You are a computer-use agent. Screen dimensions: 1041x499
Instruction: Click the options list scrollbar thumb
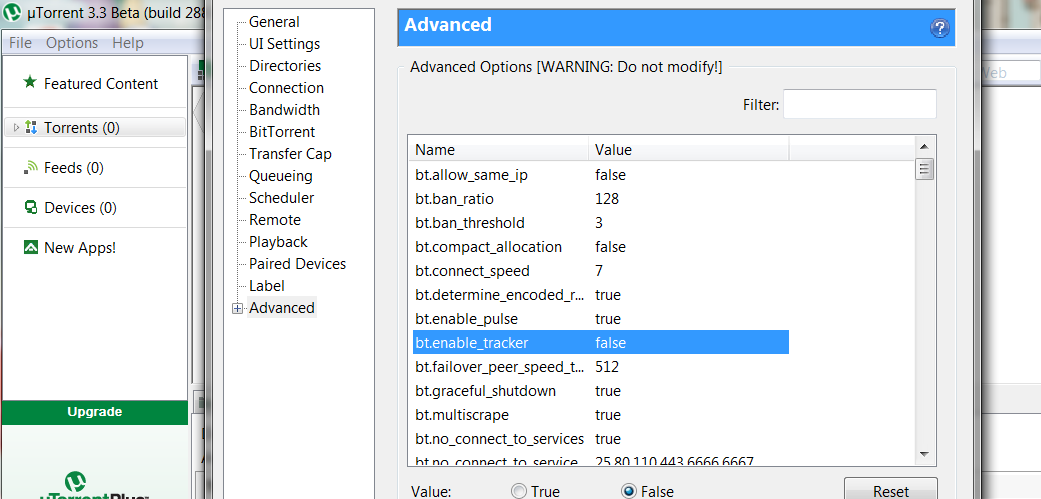click(923, 169)
